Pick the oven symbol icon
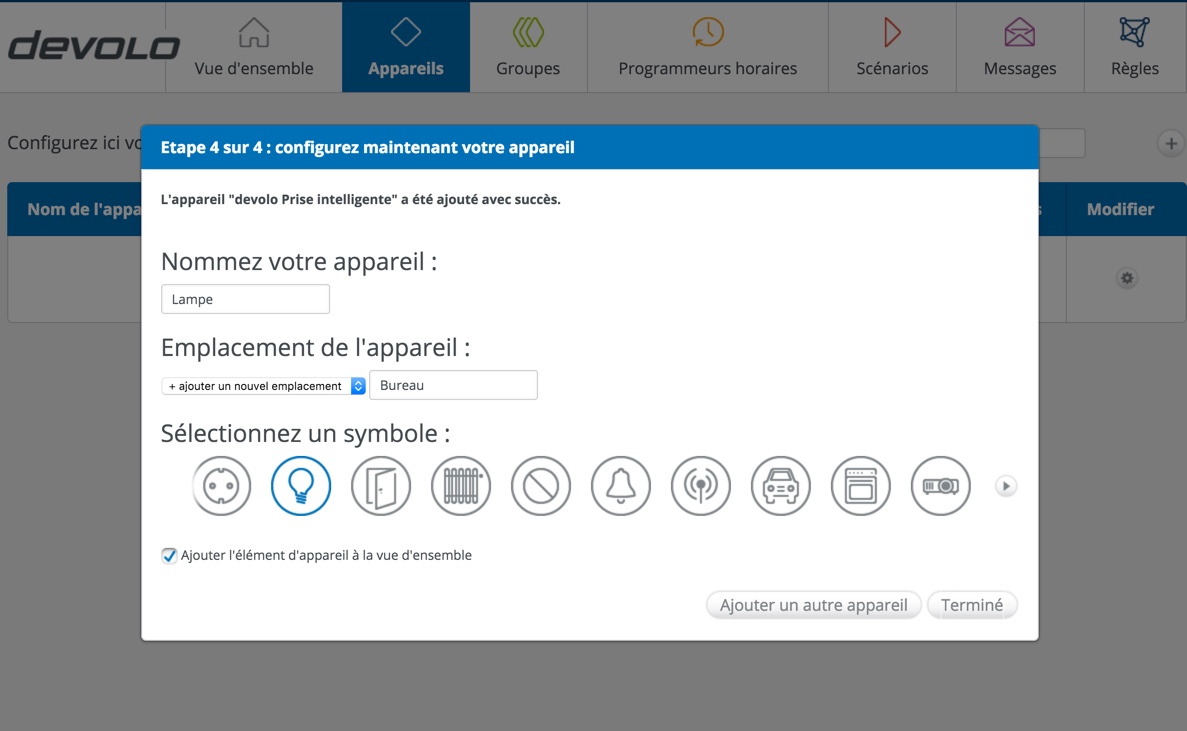1187x731 pixels. click(x=861, y=486)
